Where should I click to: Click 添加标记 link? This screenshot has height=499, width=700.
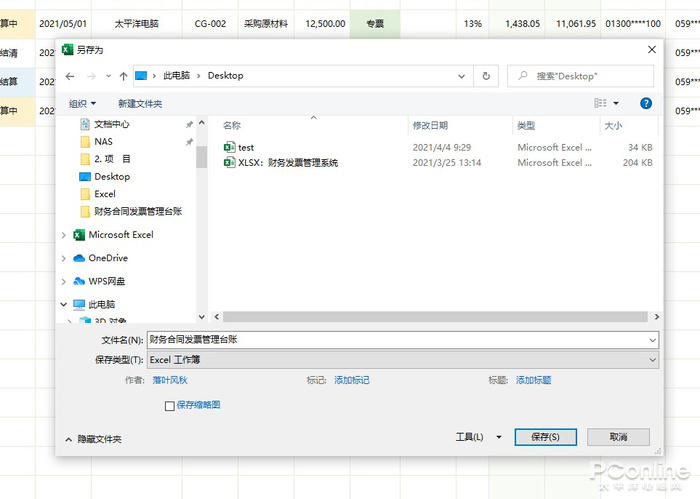tap(352, 380)
